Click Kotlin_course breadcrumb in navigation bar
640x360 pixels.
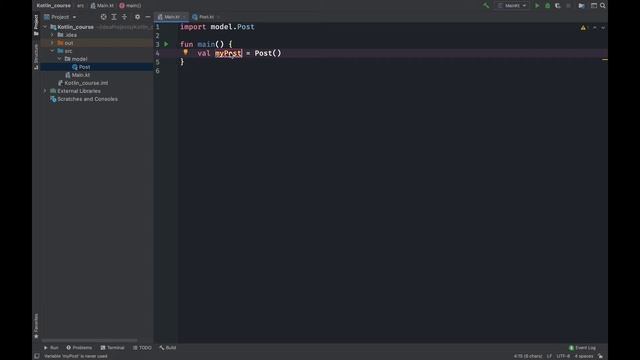53,6
